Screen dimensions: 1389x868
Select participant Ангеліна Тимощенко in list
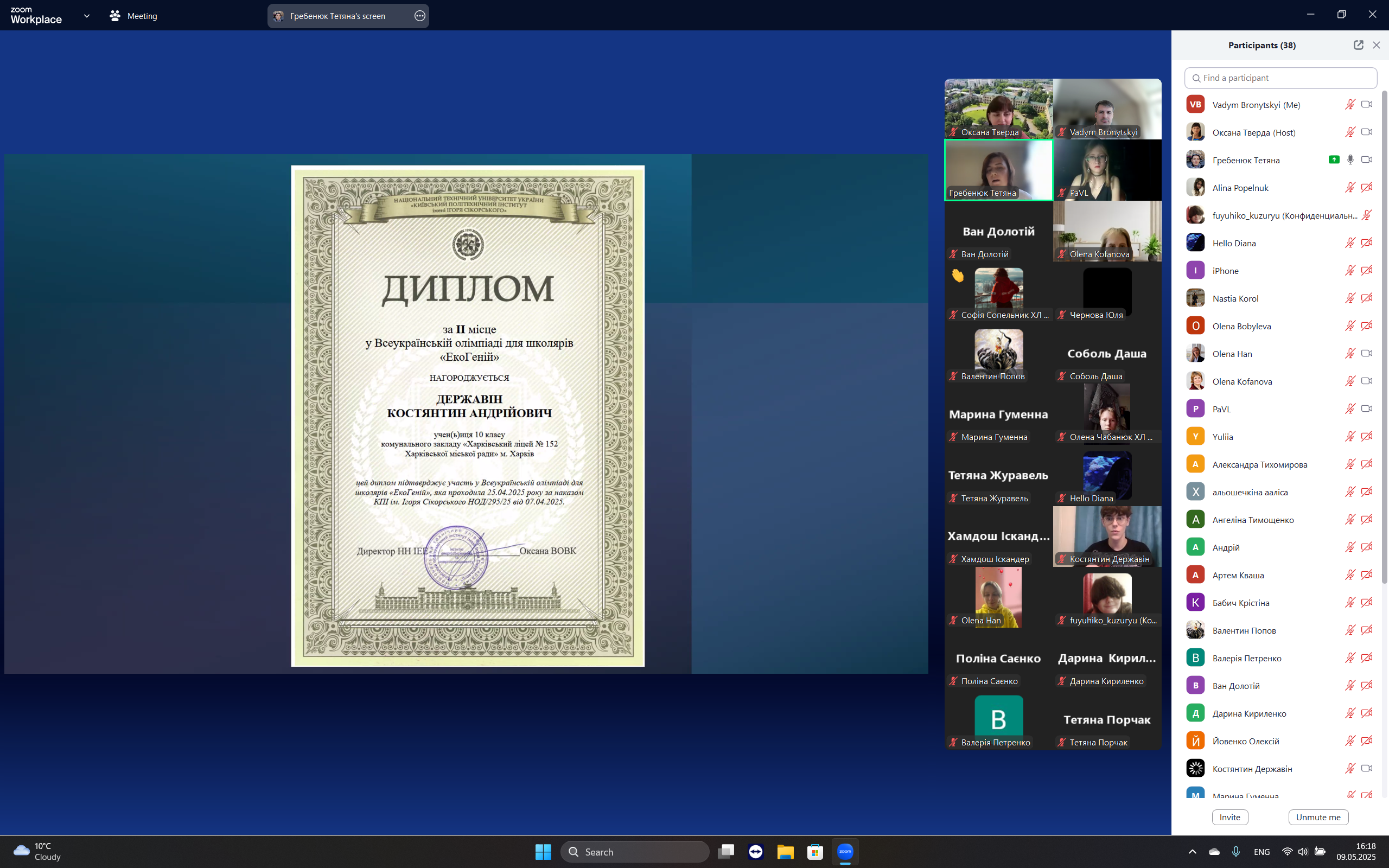(x=1280, y=520)
